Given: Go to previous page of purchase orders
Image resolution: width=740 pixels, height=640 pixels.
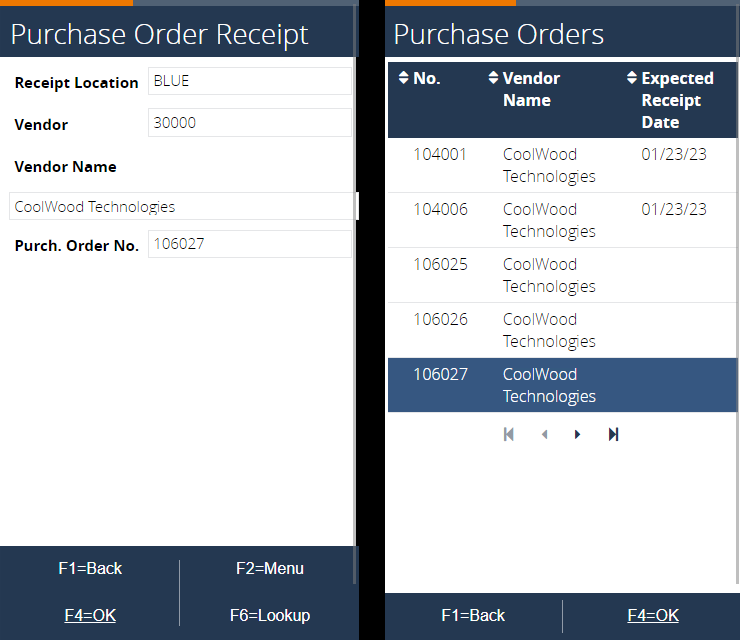Looking at the screenshot, I should (545, 434).
